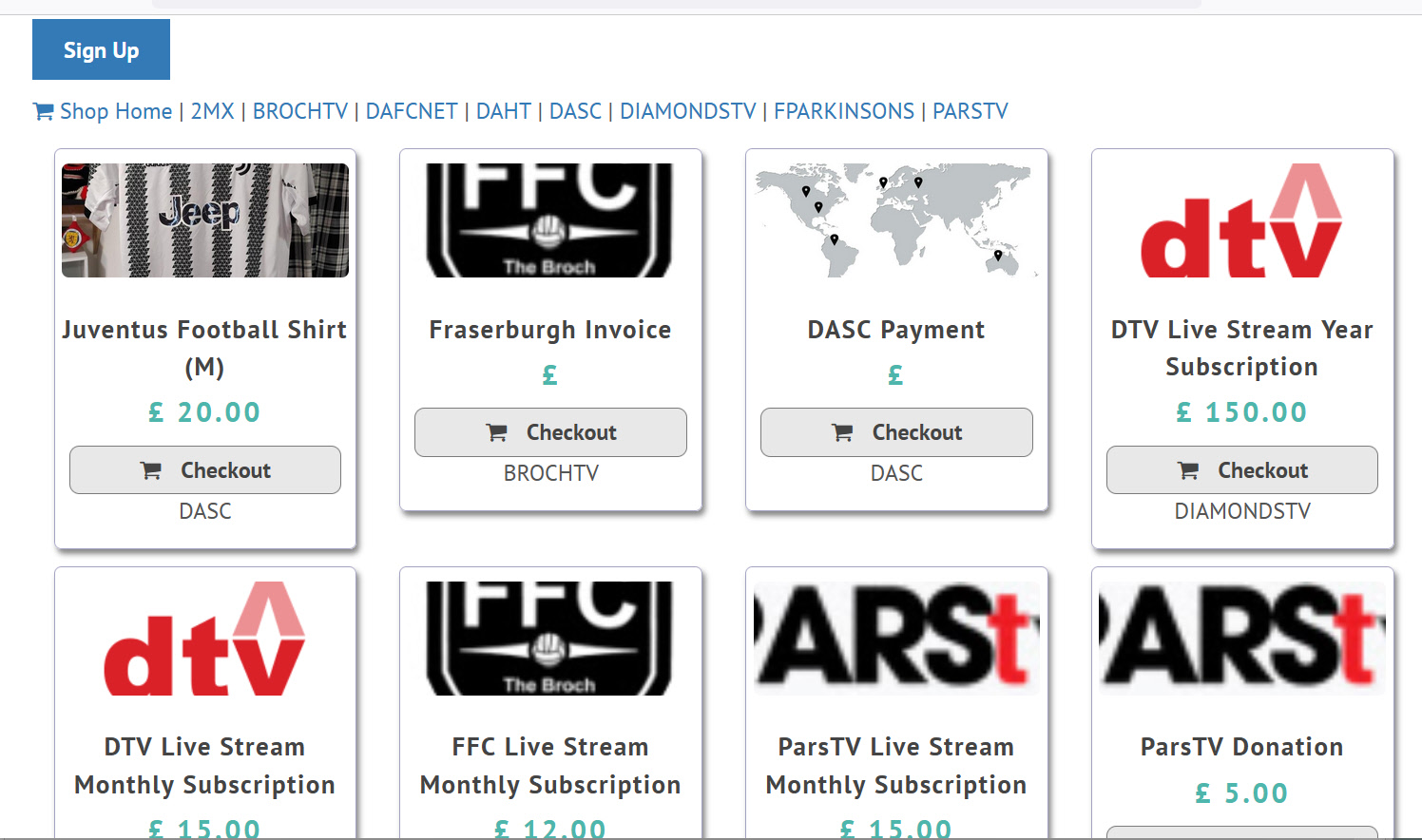The width and height of the screenshot is (1422, 840).
Task: Click the Fraserburgh Invoice title
Action: click(550, 330)
